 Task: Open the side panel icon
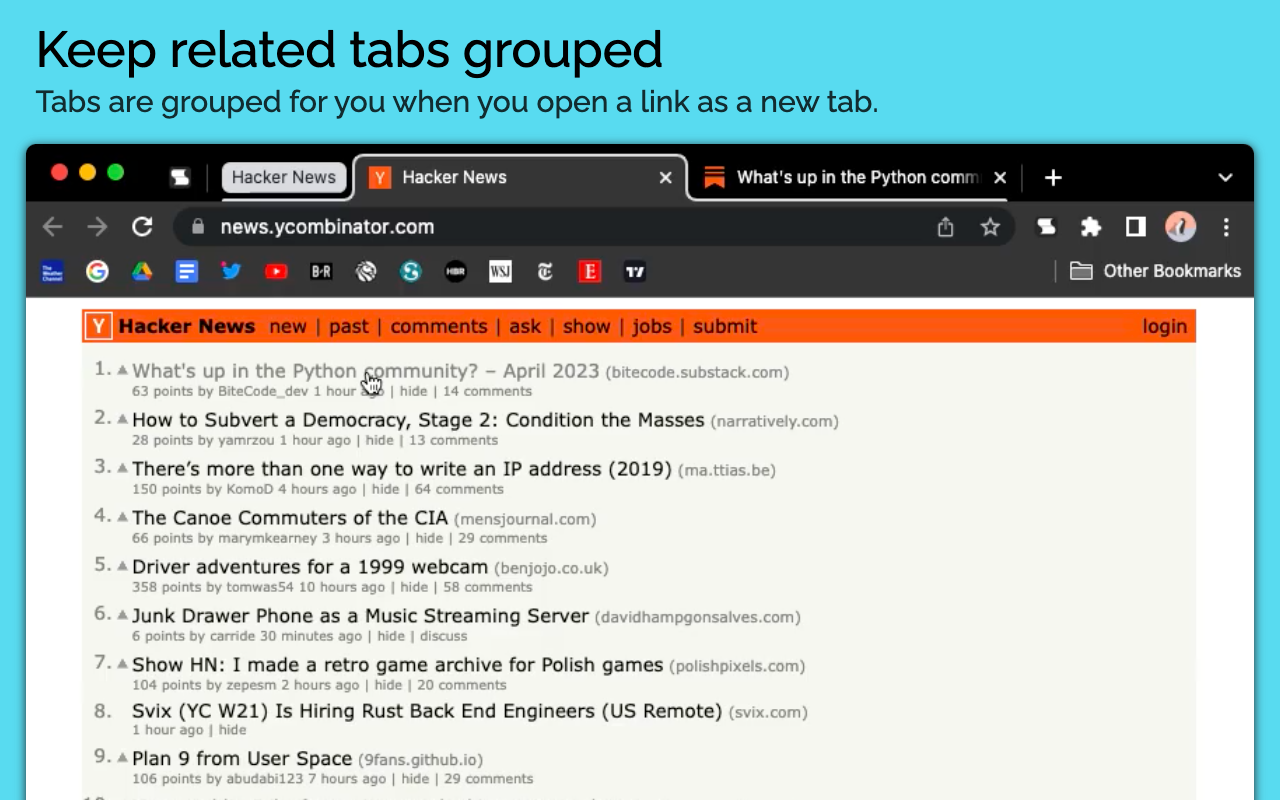pos(1135,227)
